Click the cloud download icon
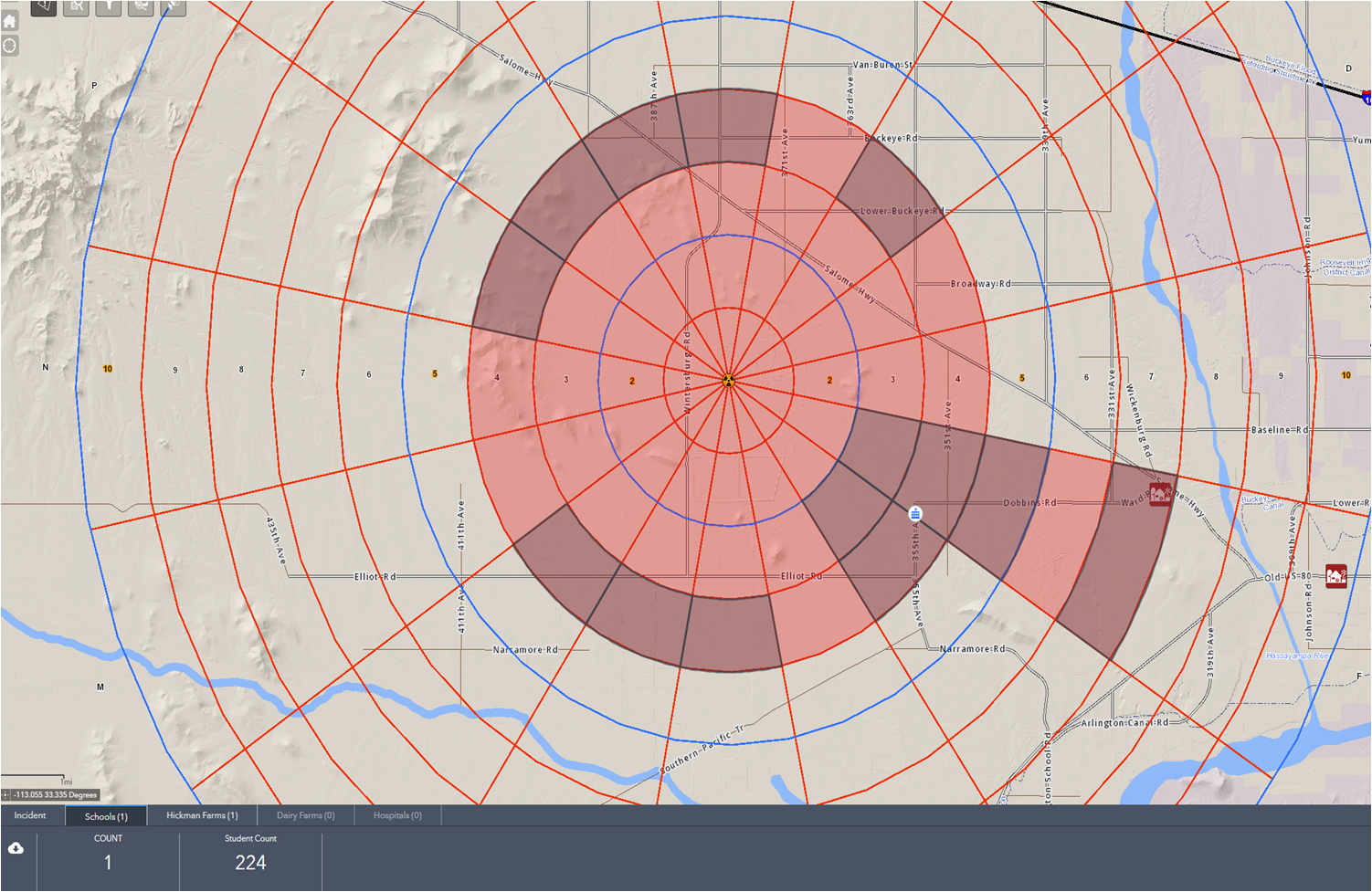Screen dimensions: 1372x892 tap(16, 849)
